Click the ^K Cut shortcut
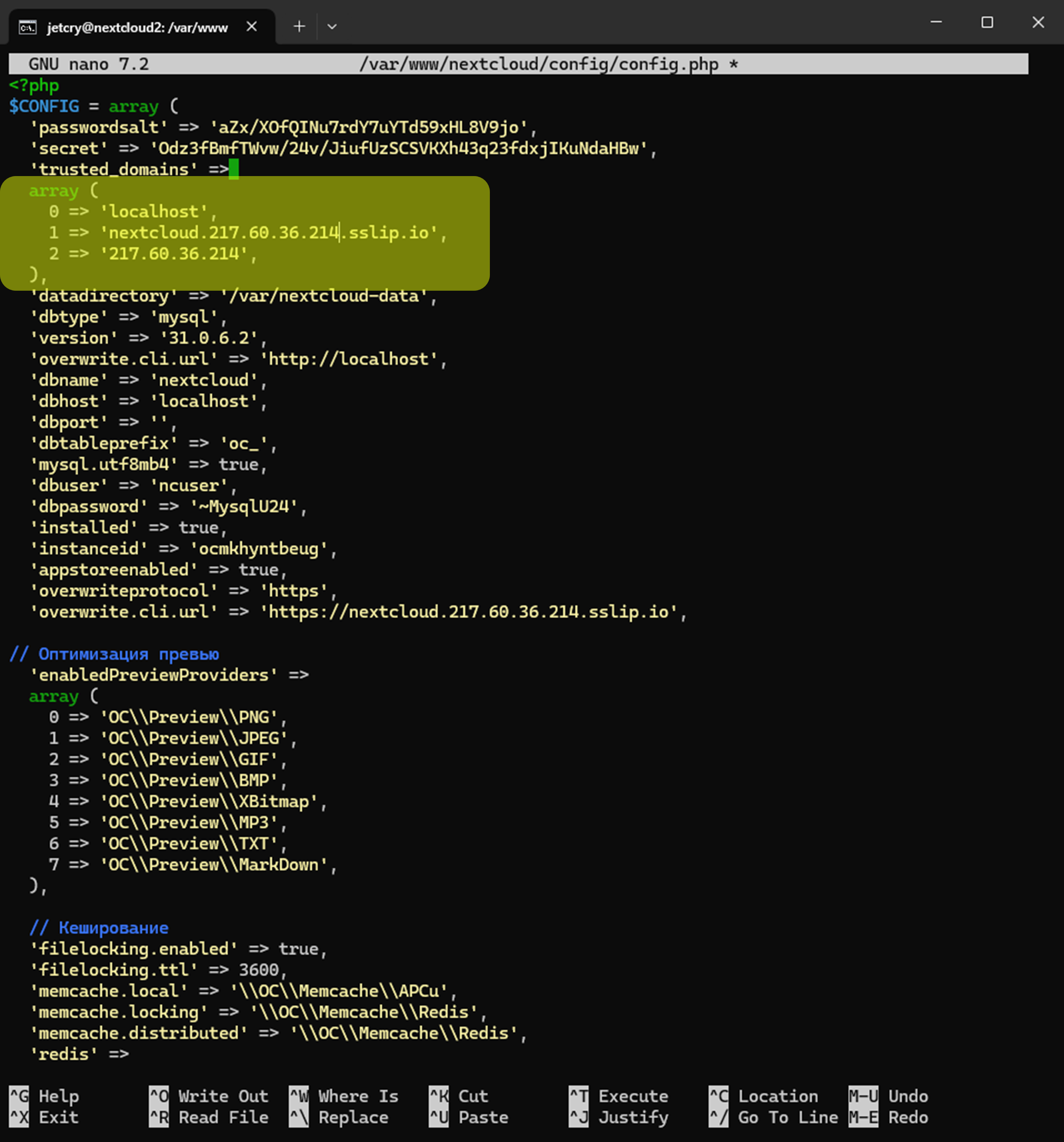1064x1142 pixels. [x=459, y=1096]
